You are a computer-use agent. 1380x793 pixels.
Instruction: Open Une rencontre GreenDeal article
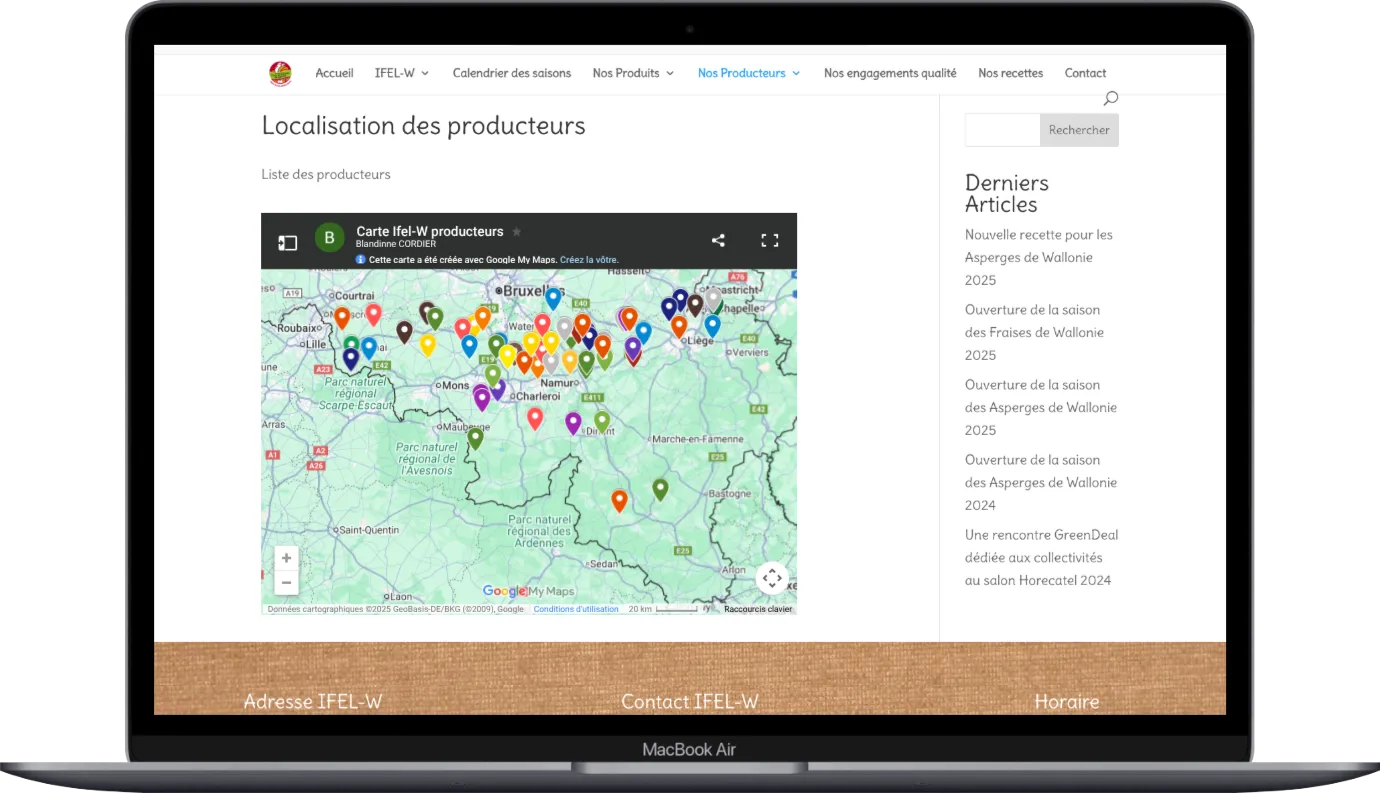(1041, 557)
